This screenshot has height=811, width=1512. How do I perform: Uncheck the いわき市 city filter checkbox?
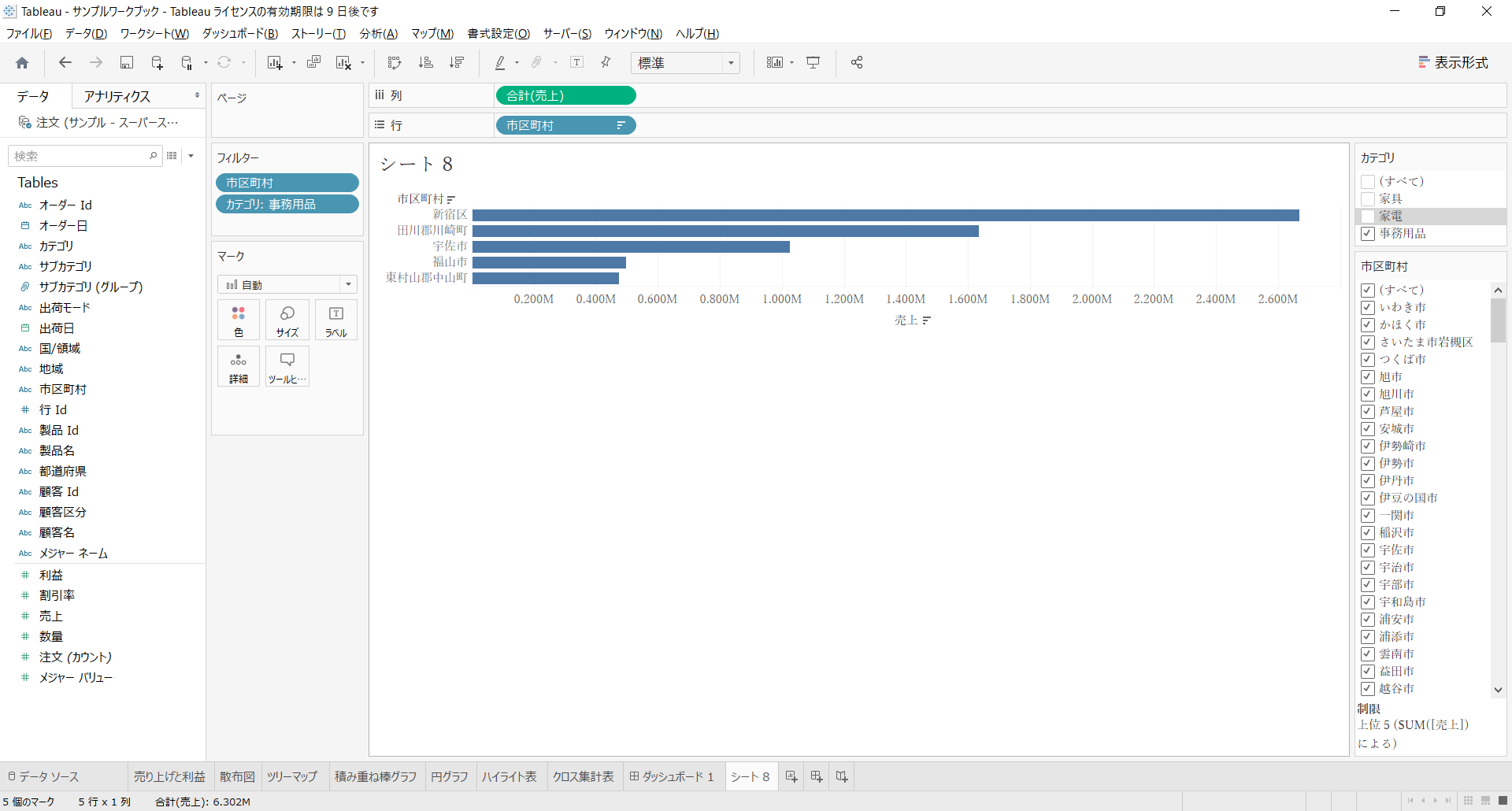point(1368,307)
